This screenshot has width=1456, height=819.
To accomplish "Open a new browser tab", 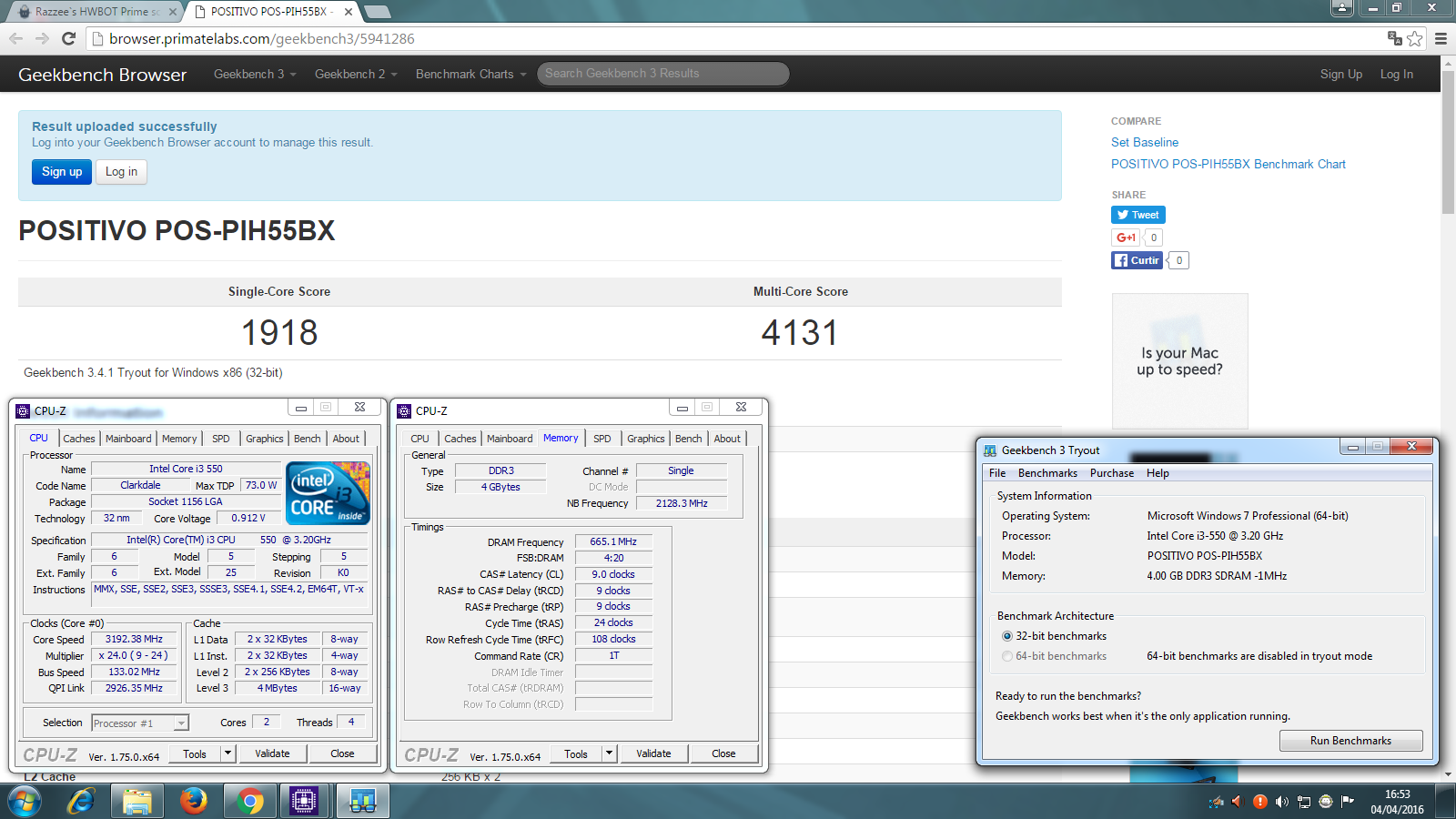I will pos(377,12).
